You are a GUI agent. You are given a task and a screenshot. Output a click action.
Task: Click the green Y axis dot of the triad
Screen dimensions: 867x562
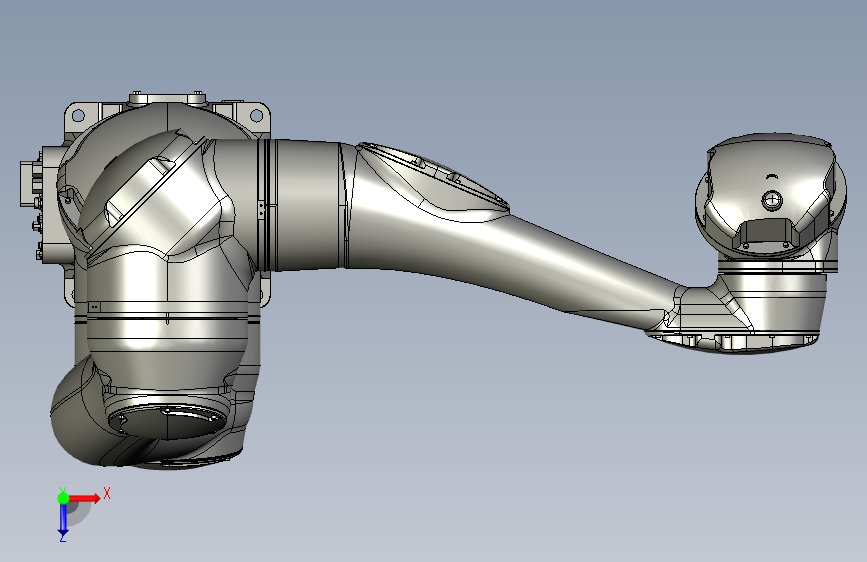pyautogui.click(x=63, y=498)
